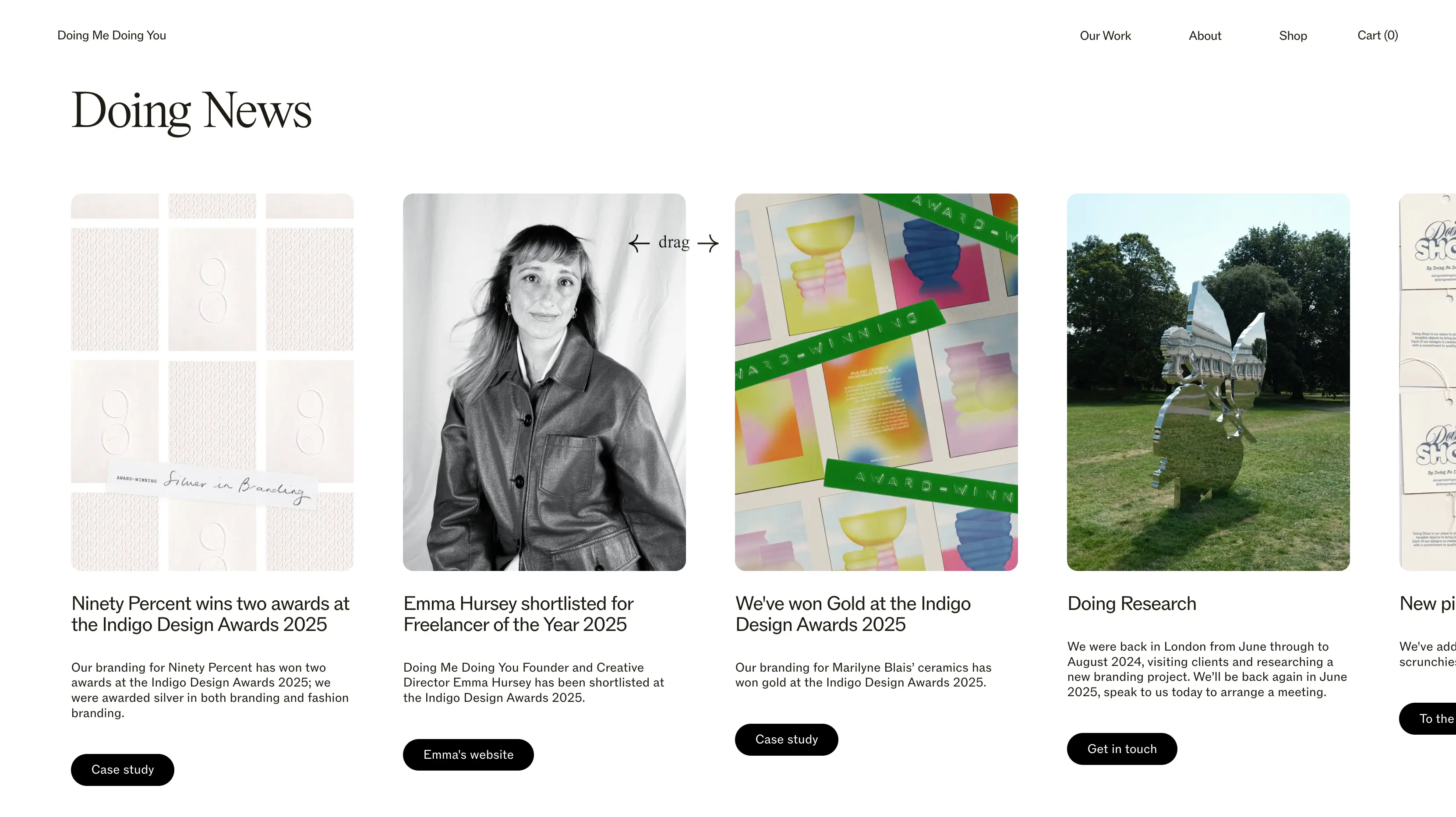This screenshot has width=1456, height=817.
Task: View the Cart (0) link
Action: [1378, 35]
